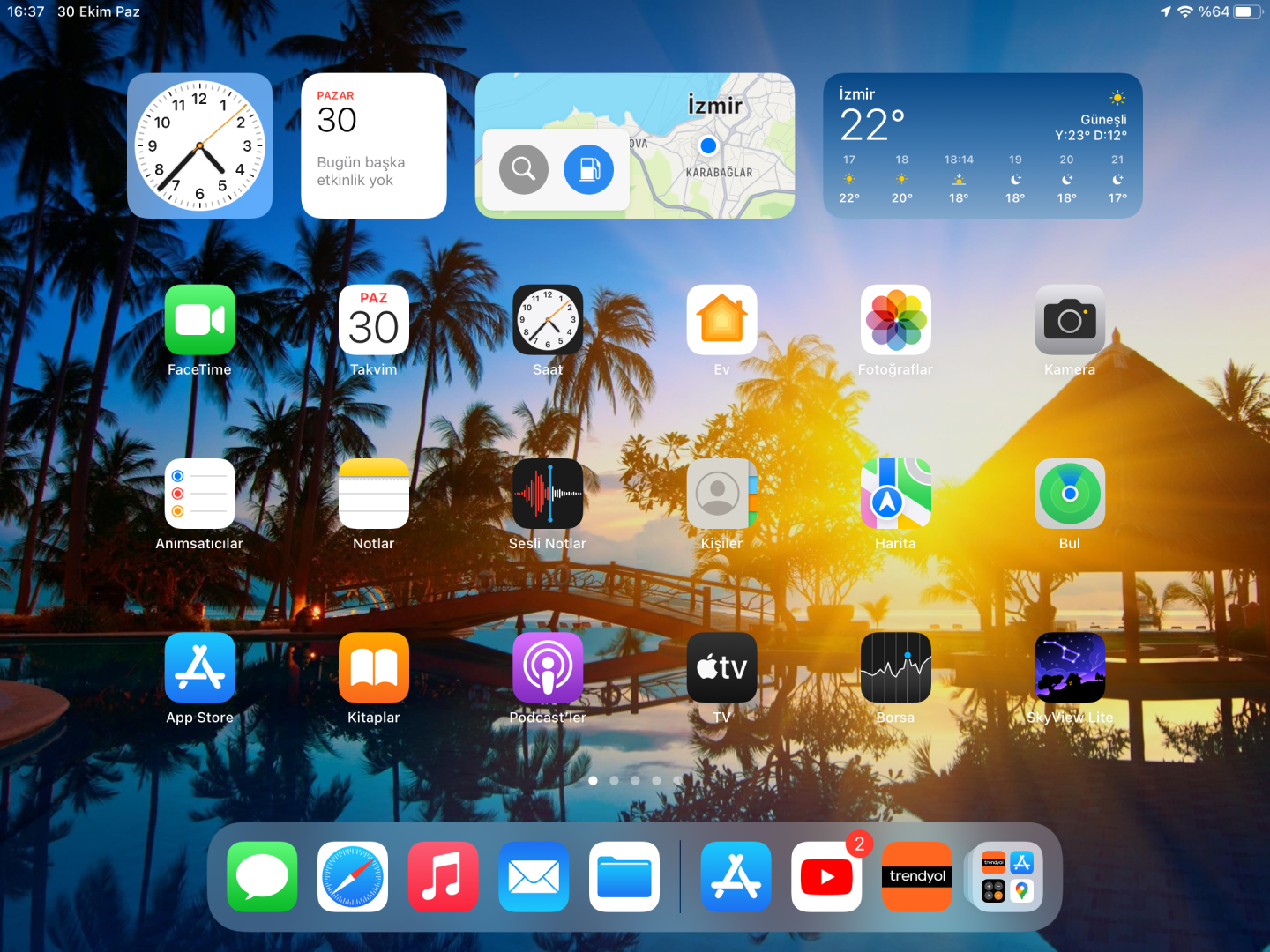Image resolution: width=1270 pixels, height=952 pixels.
Task: Launch the Podcast'ler app
Action: (x=548, y=667)
